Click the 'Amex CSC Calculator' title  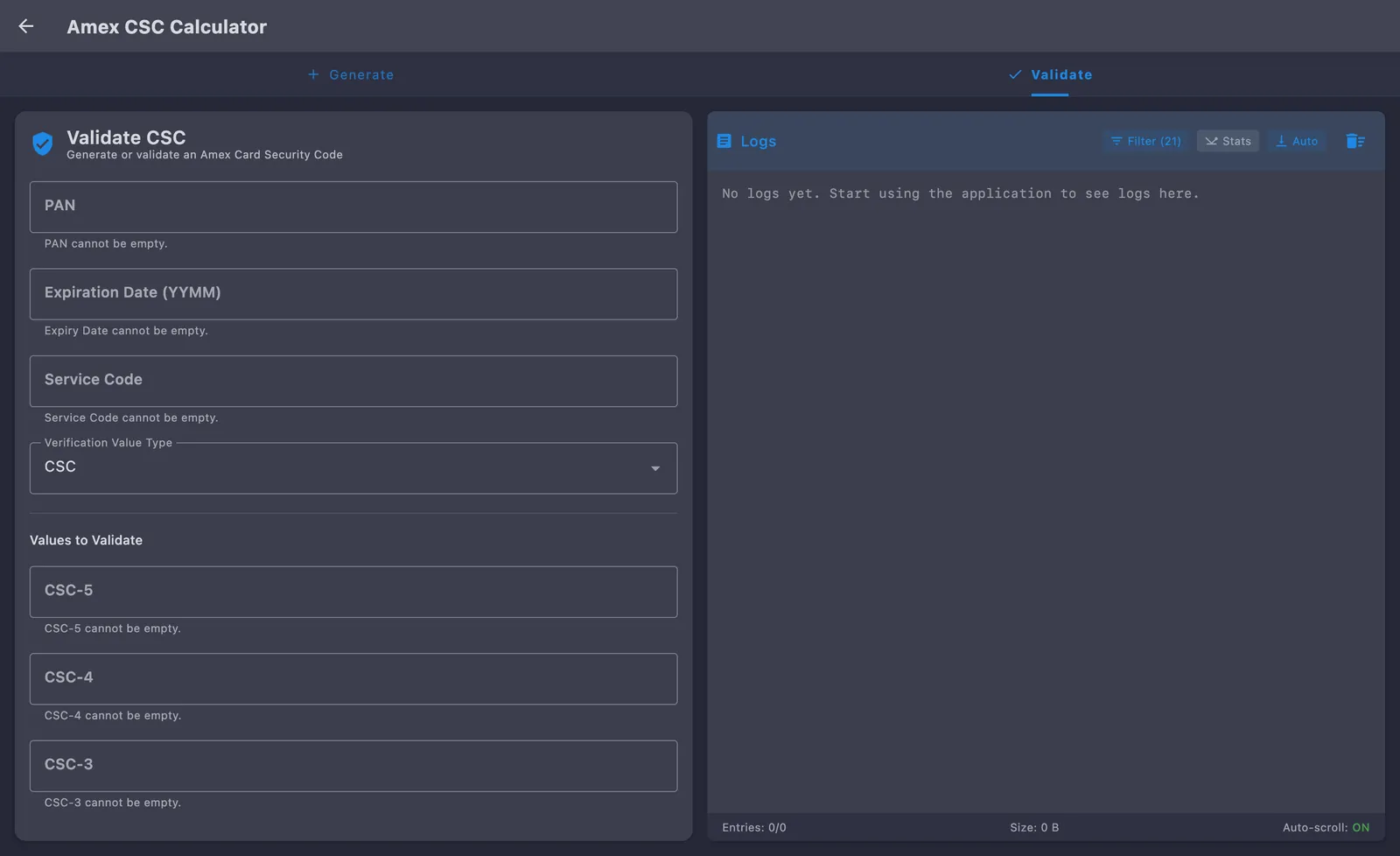click(x=167, y=26)
